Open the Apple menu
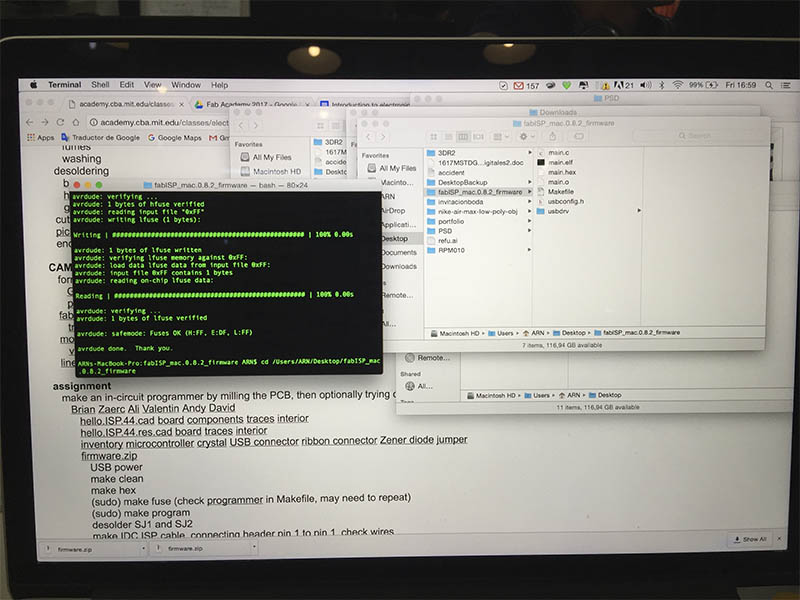 click(34, 85)
